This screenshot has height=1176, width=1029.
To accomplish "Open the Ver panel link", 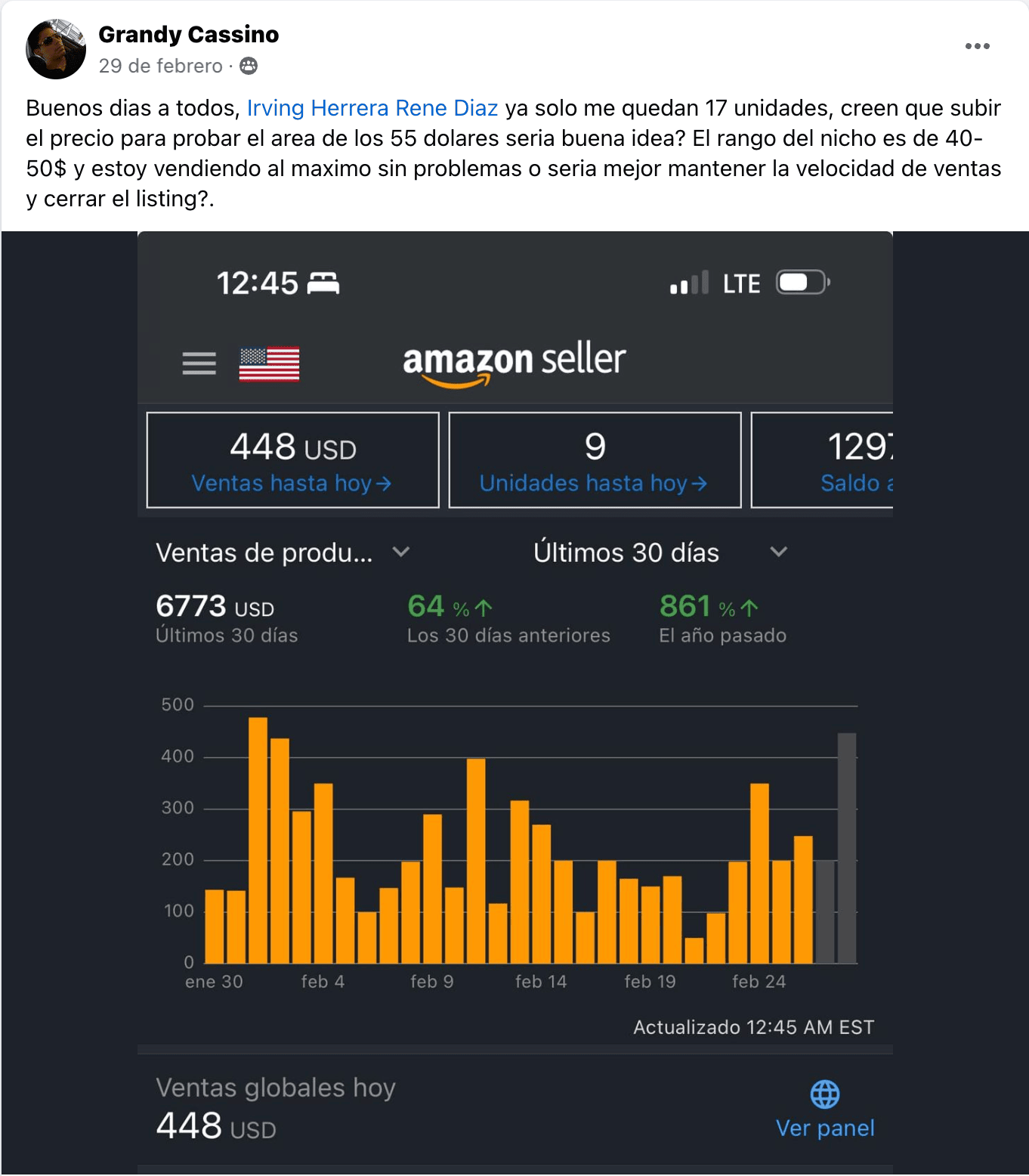I will 824,1128.
